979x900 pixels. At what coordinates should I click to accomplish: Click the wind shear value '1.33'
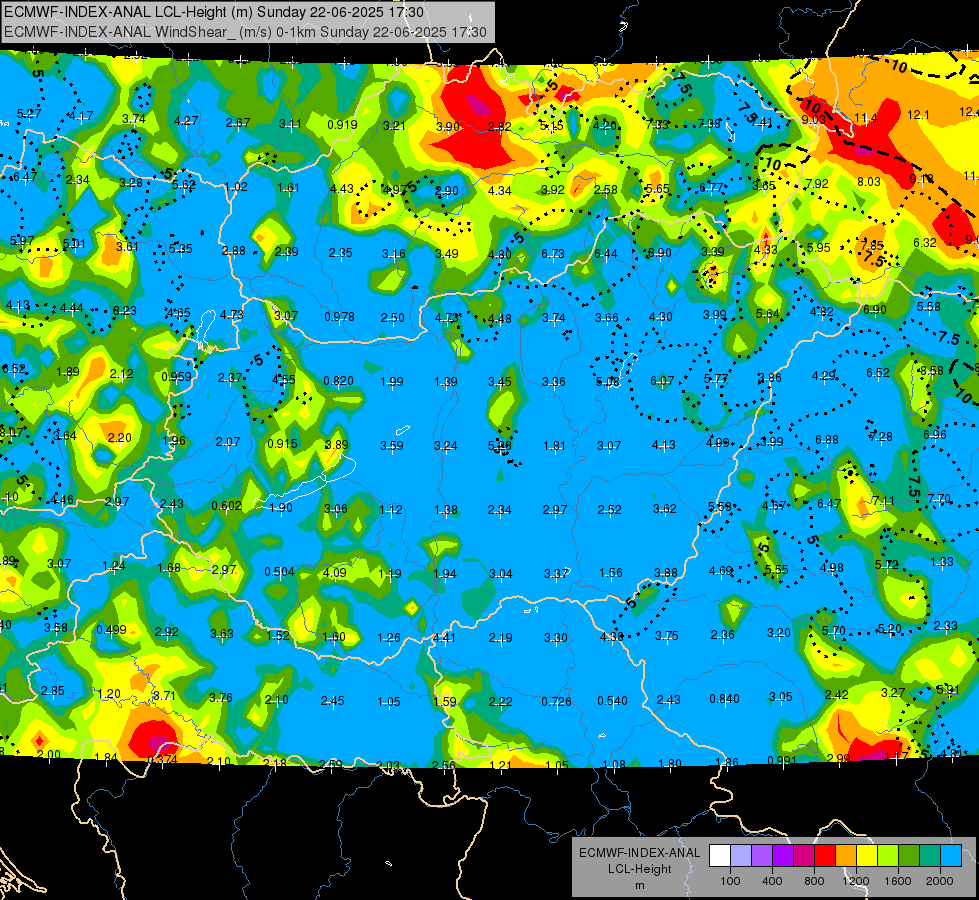[942, 561]
